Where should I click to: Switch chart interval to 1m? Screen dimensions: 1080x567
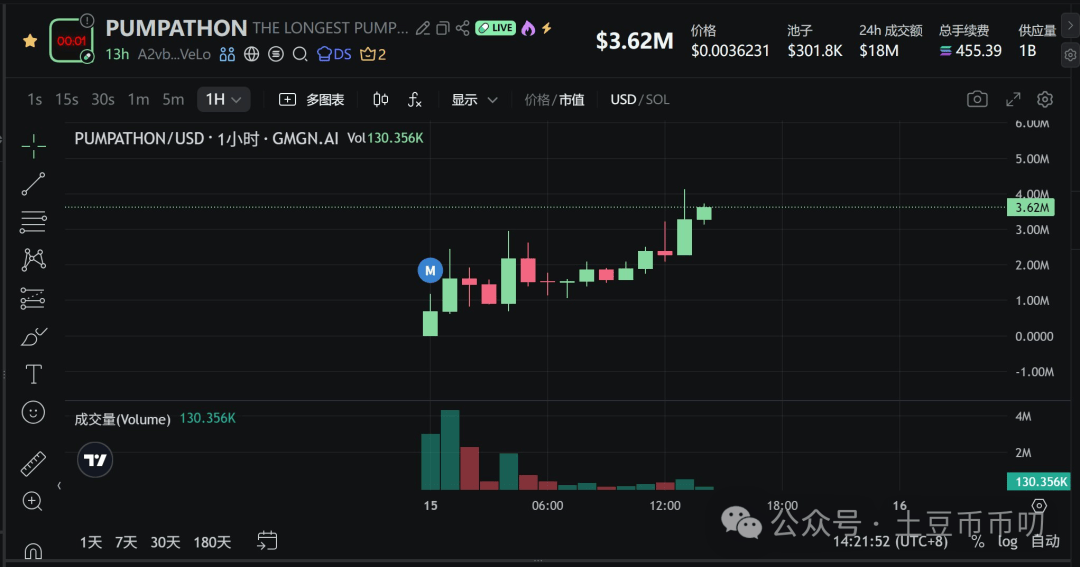pyautogui.click(x=138, y=100)
